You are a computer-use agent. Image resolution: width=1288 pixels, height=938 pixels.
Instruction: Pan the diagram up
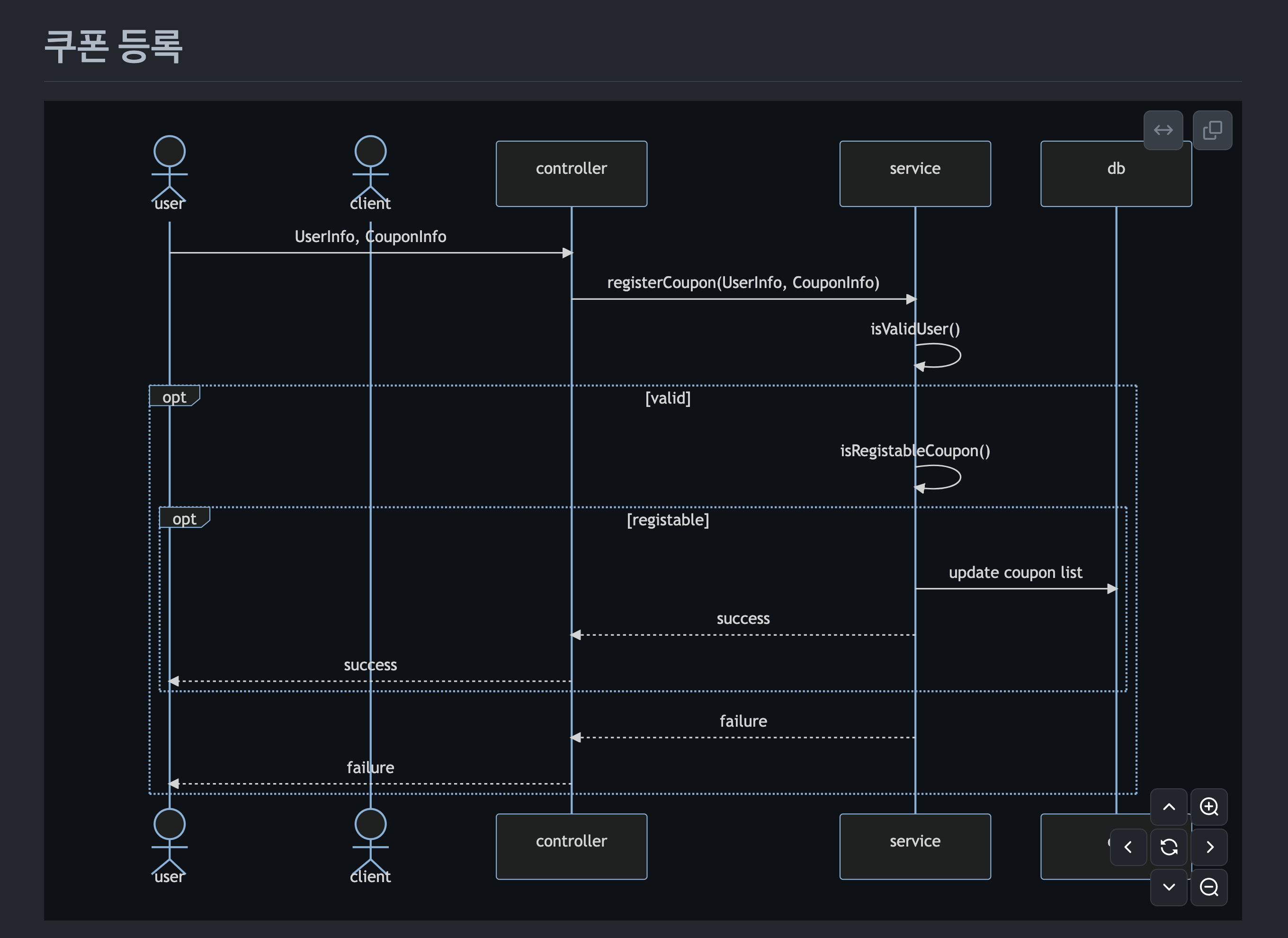tap(1168, 806)
